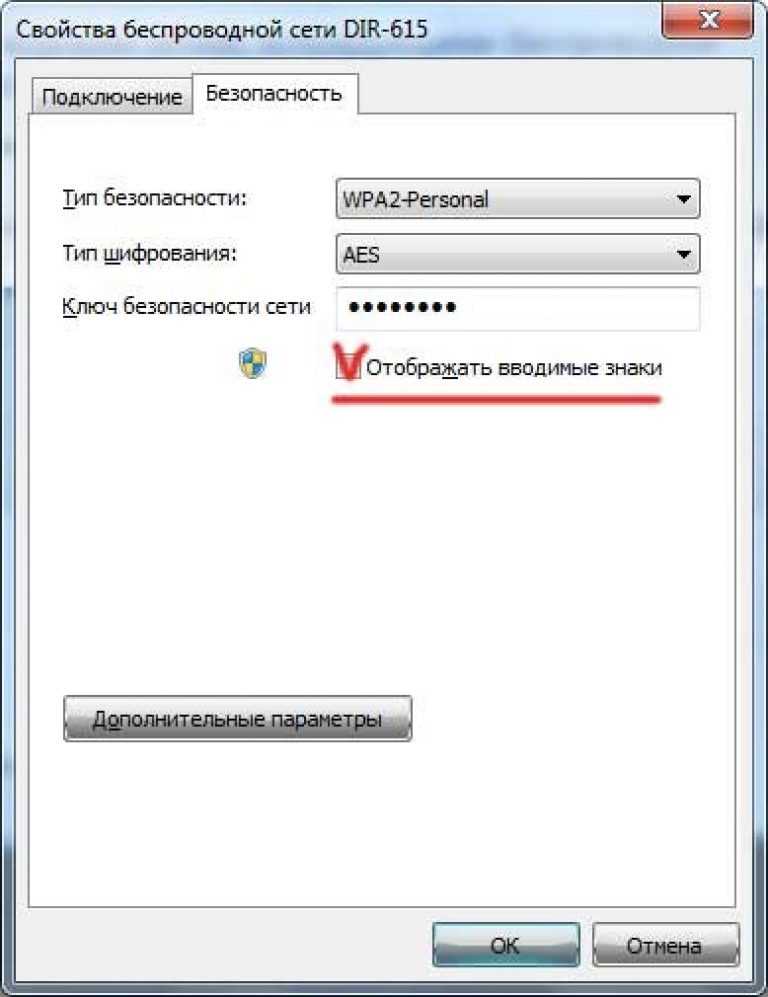The height and width of the screenshot is (997, 768).
Task: Click the Отмена button
Action: pos(665,945)
